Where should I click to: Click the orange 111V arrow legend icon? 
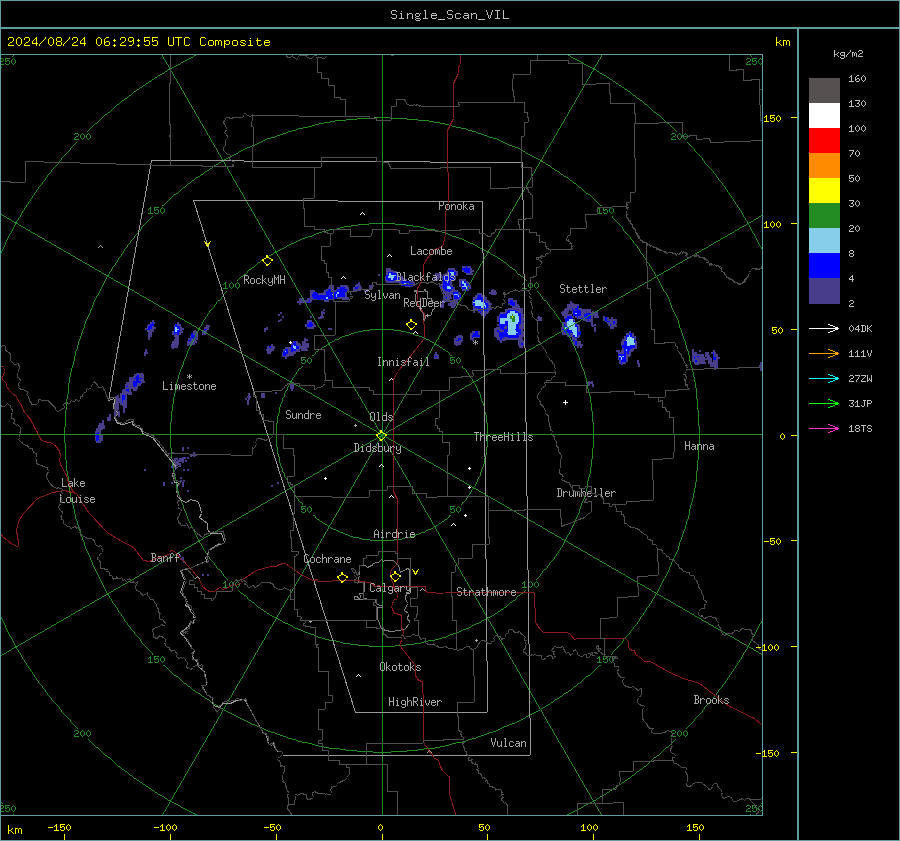pyautogui.click(x=824, y=354)
